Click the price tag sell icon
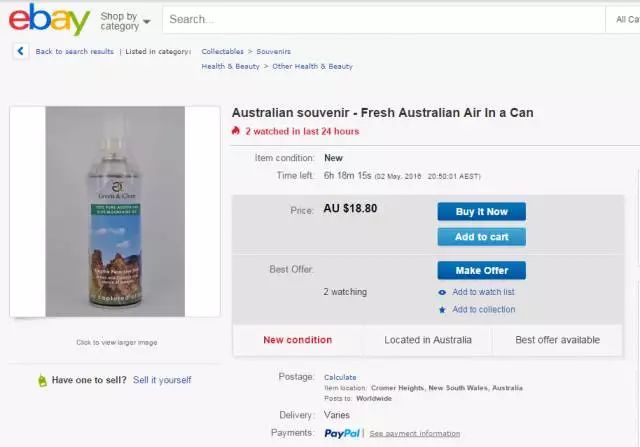The height and width of the screenshot is (447, 640). (x=42, y=380)
